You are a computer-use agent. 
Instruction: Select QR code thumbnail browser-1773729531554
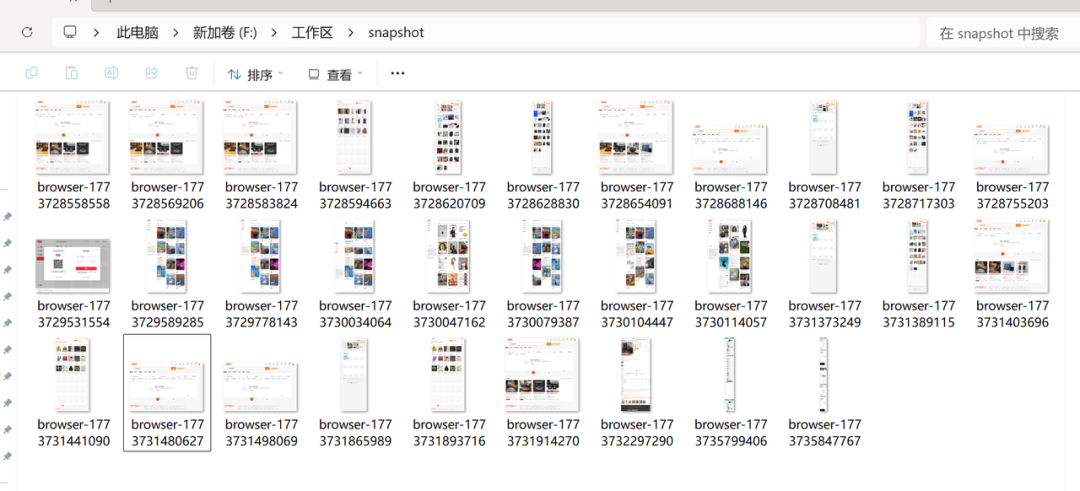tap(72, 266)
